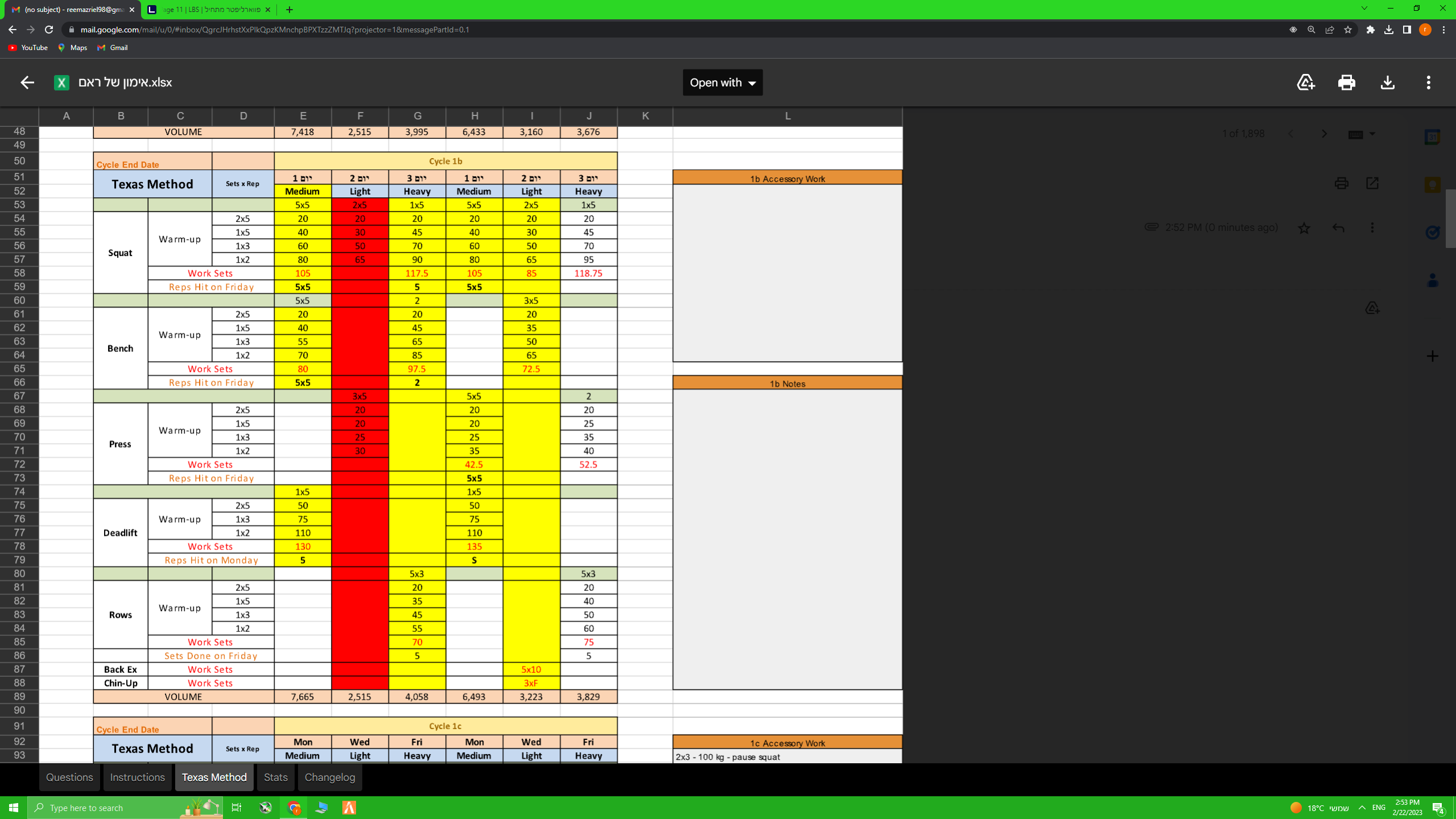Click Squat work sets cell 118.75

589,274
